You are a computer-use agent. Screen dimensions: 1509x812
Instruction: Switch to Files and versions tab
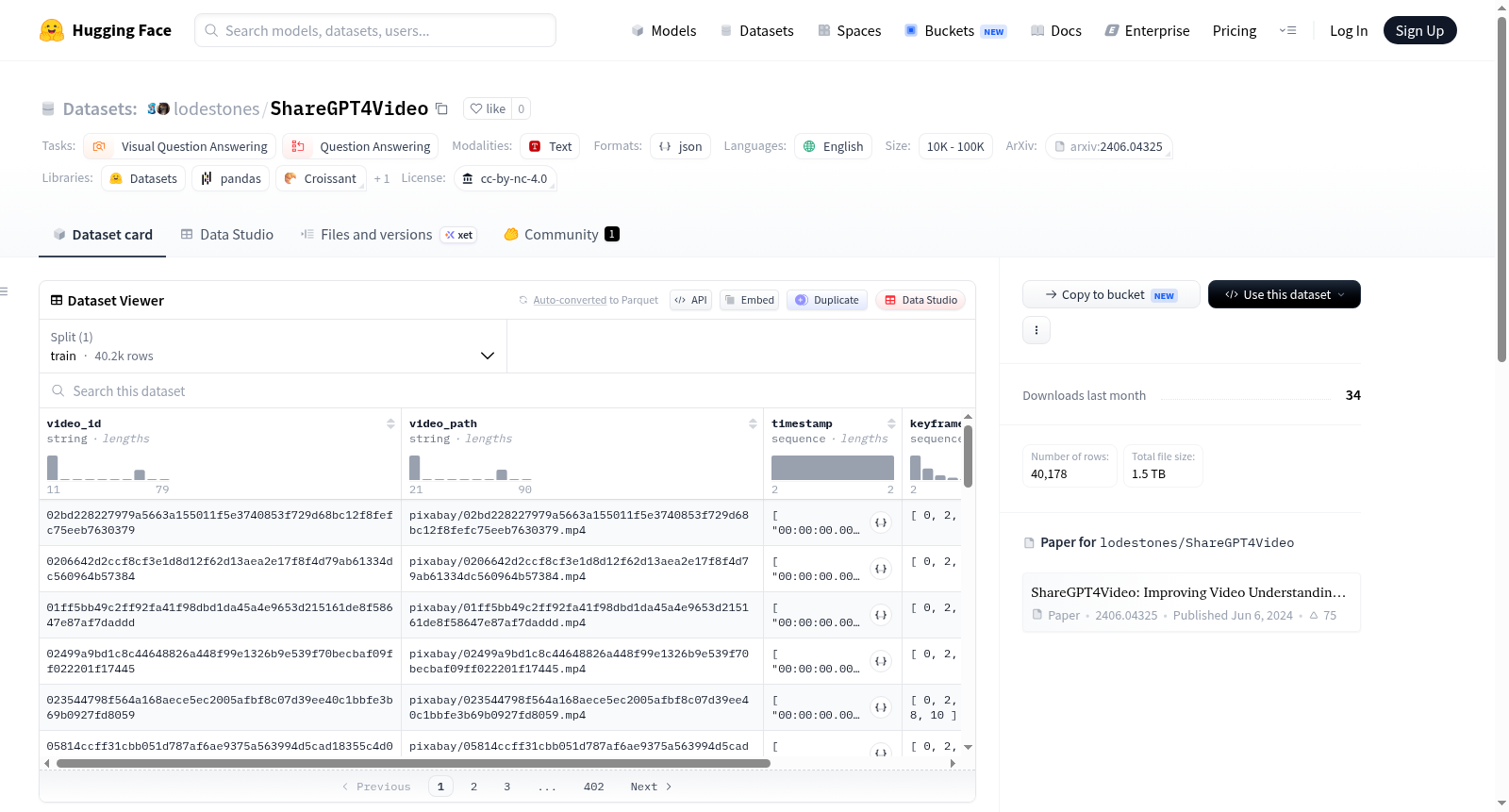pos(389,234)
